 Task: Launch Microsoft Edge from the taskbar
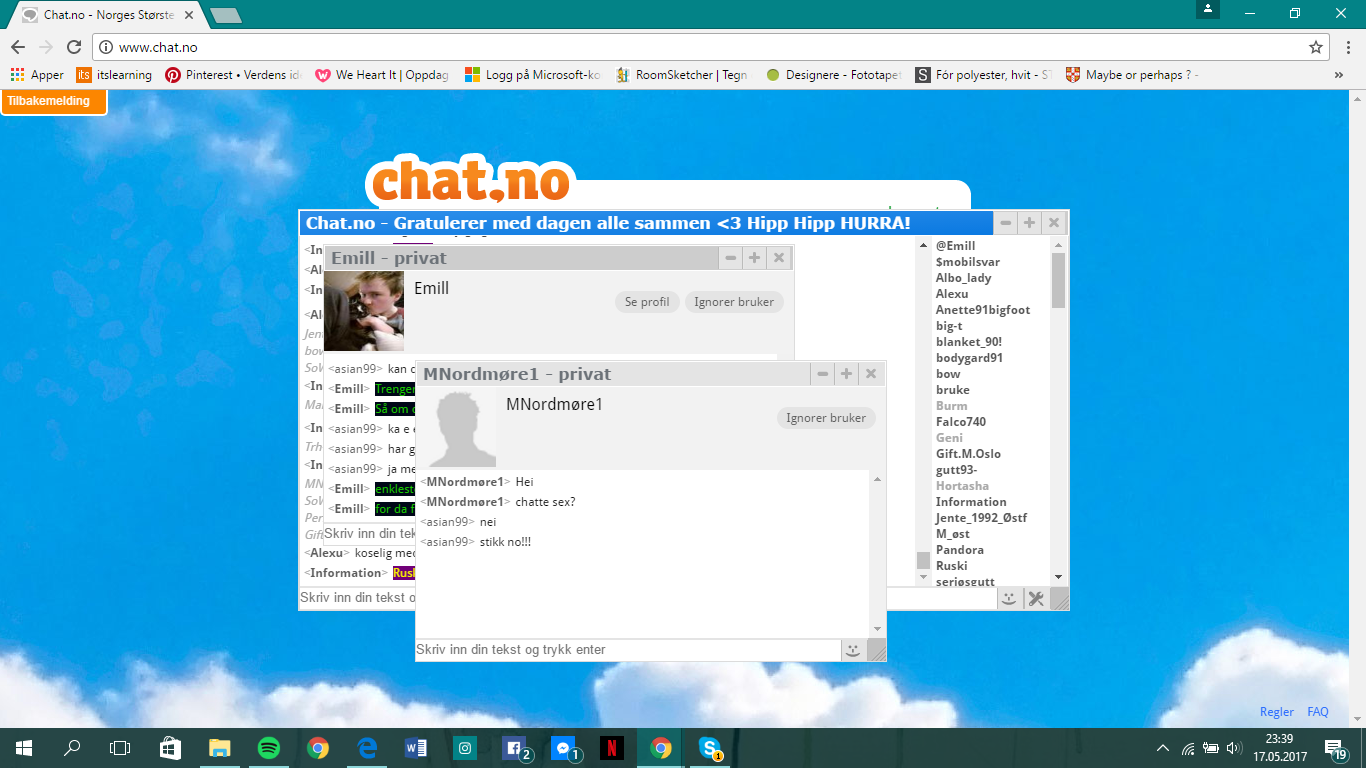[x=367, y=747]
